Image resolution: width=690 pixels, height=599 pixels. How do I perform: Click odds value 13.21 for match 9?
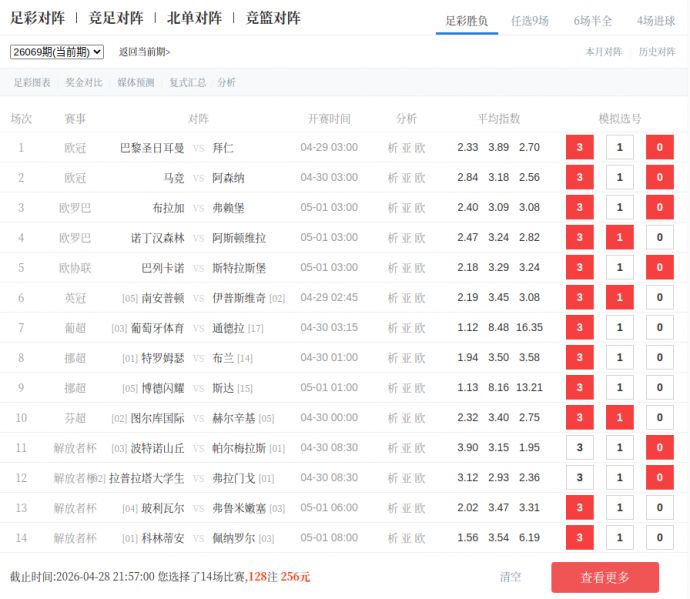pyautogui.click(x=529, y=387)
